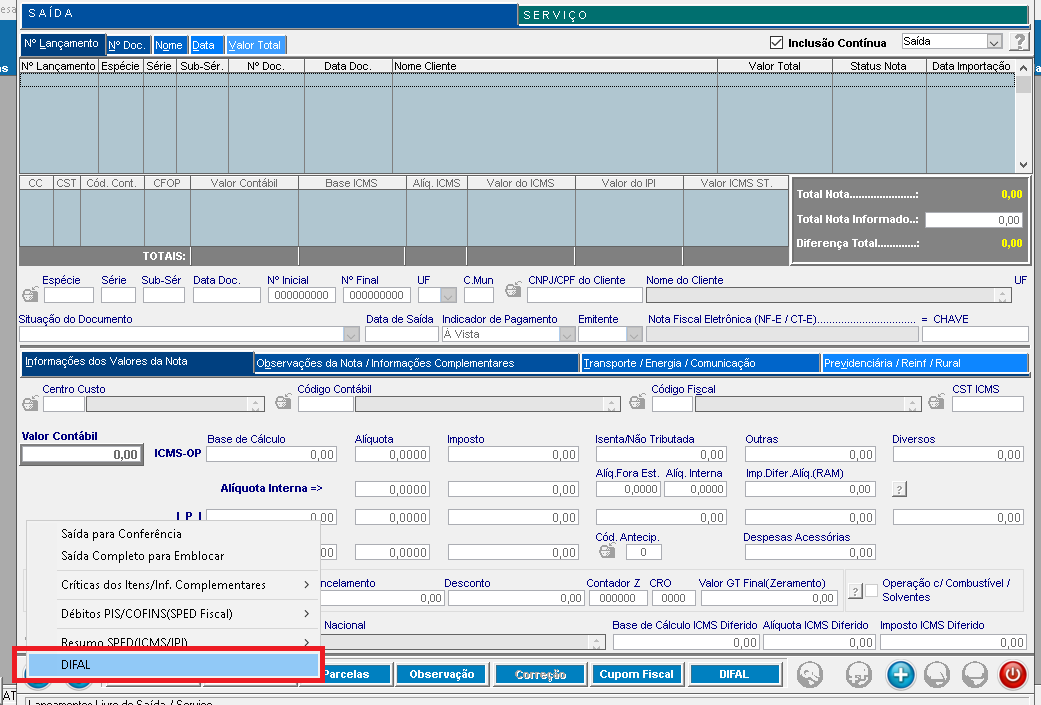Select Informações dos Valores da Nota tab
The image size is (1041, 705).
(137, 362)
